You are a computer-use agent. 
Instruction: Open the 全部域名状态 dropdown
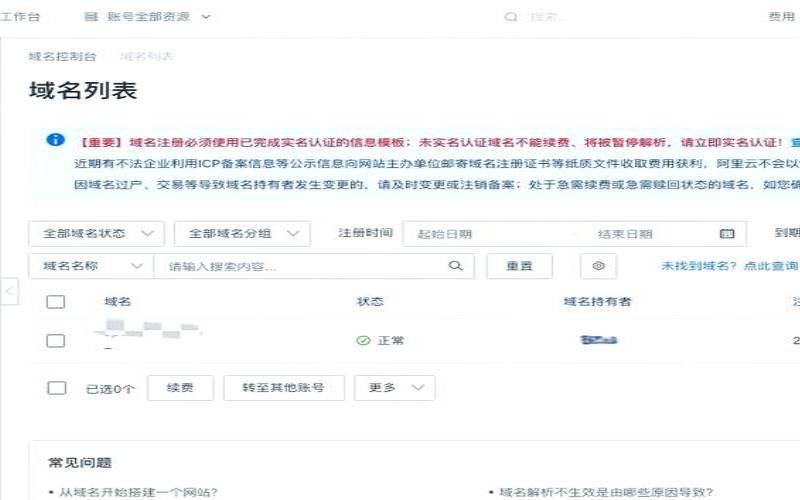[96, 234]
